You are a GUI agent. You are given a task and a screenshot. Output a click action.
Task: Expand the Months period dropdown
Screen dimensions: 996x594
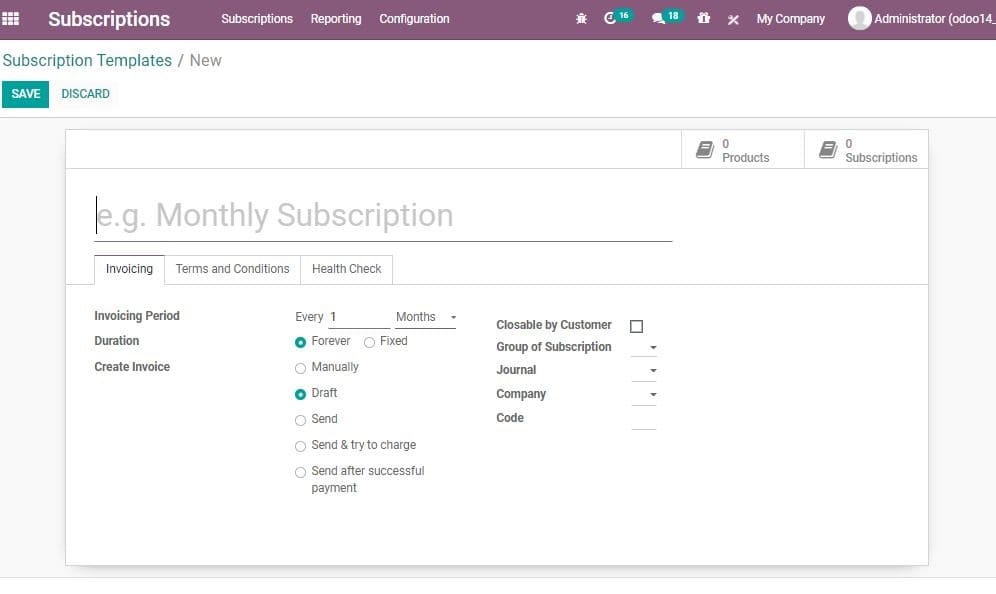426,317
